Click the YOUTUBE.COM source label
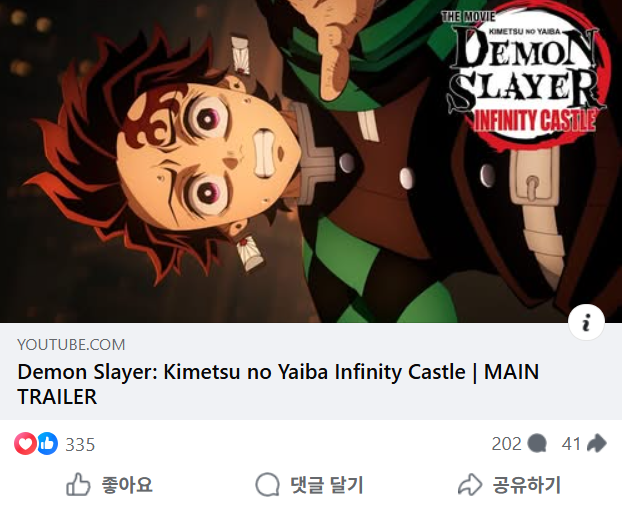 point(71,344)
